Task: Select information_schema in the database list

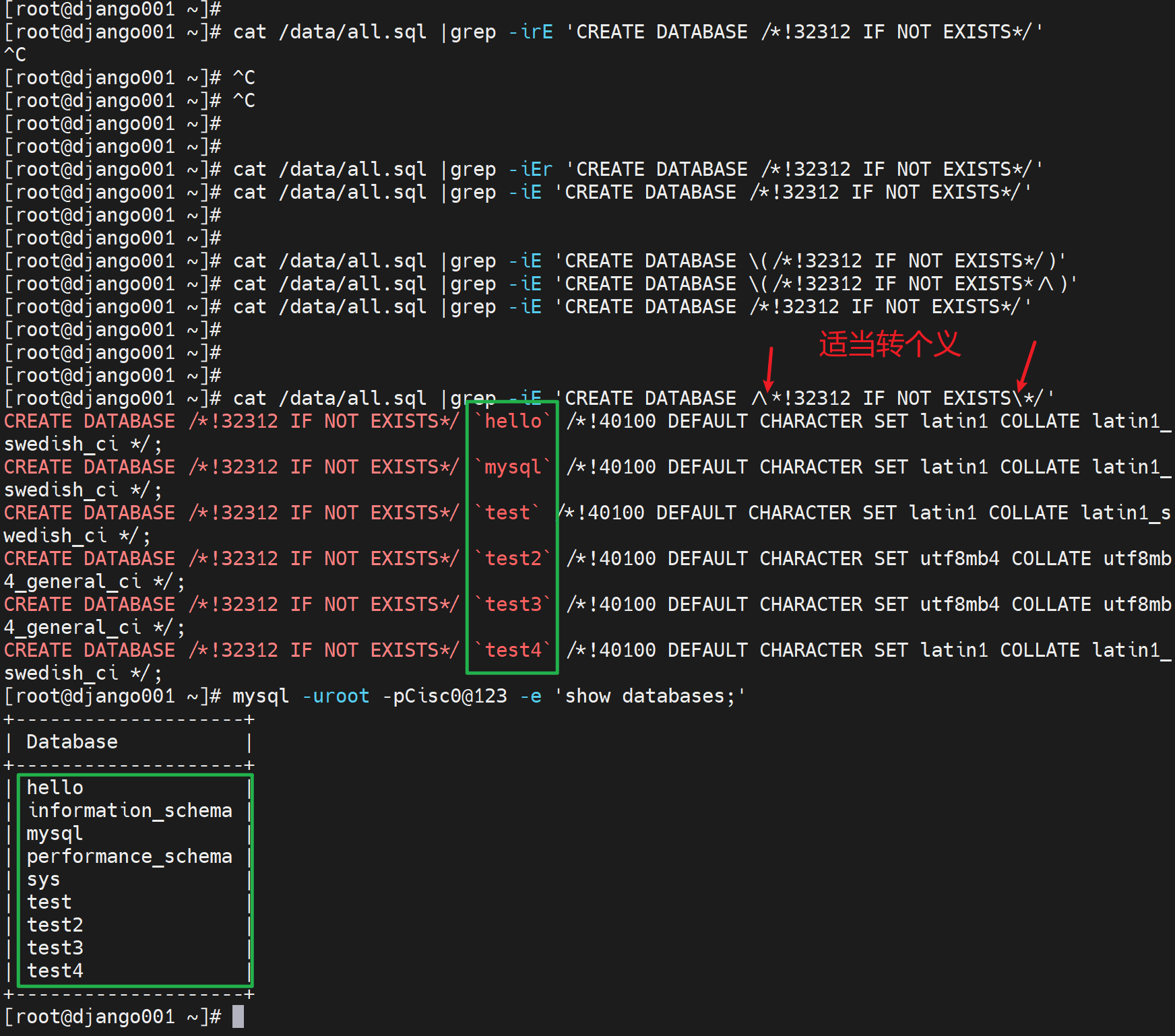Action: click(129, 810)
